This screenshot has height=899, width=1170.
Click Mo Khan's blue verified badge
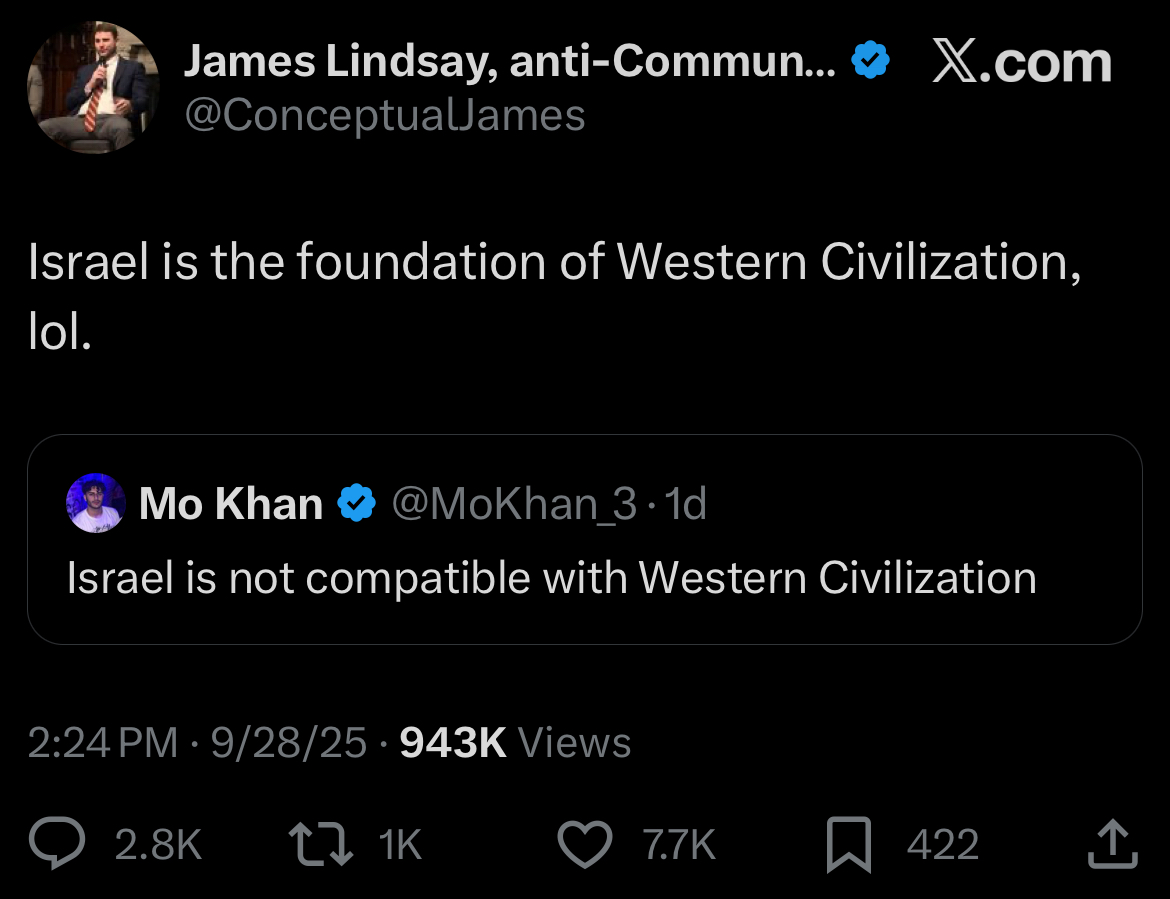(x=356, y=503)
